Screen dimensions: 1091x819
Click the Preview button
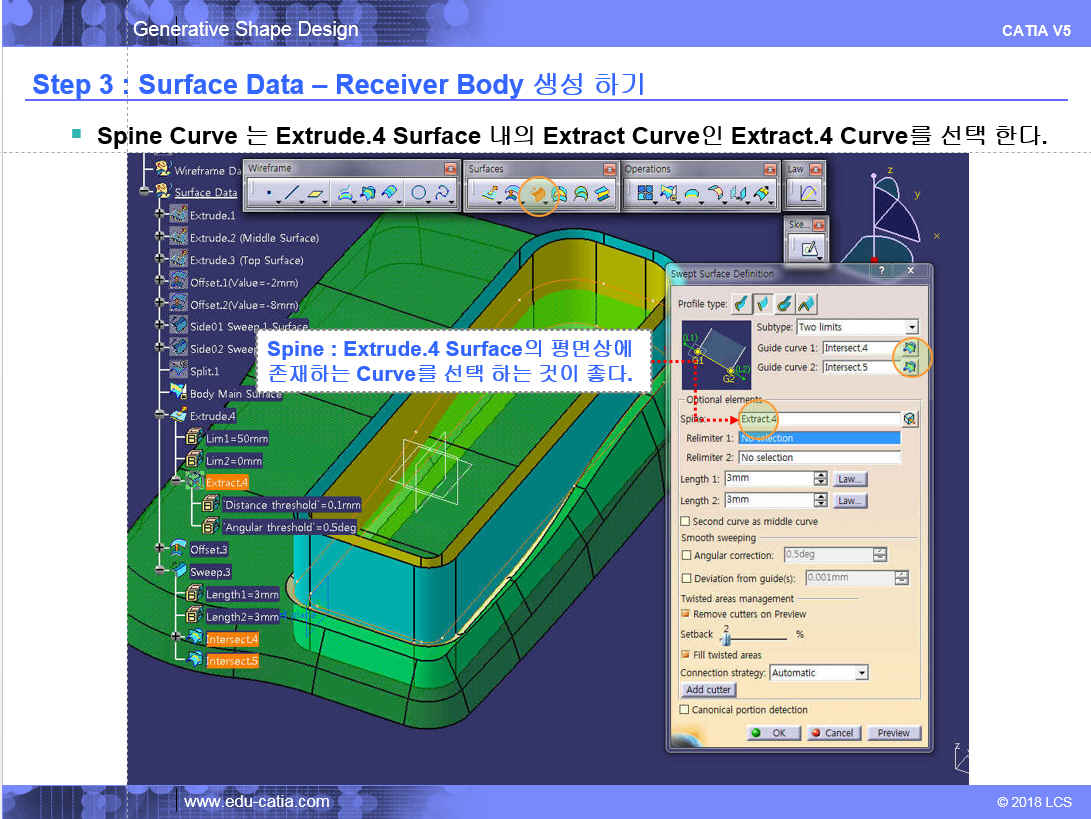click(893, 733)
